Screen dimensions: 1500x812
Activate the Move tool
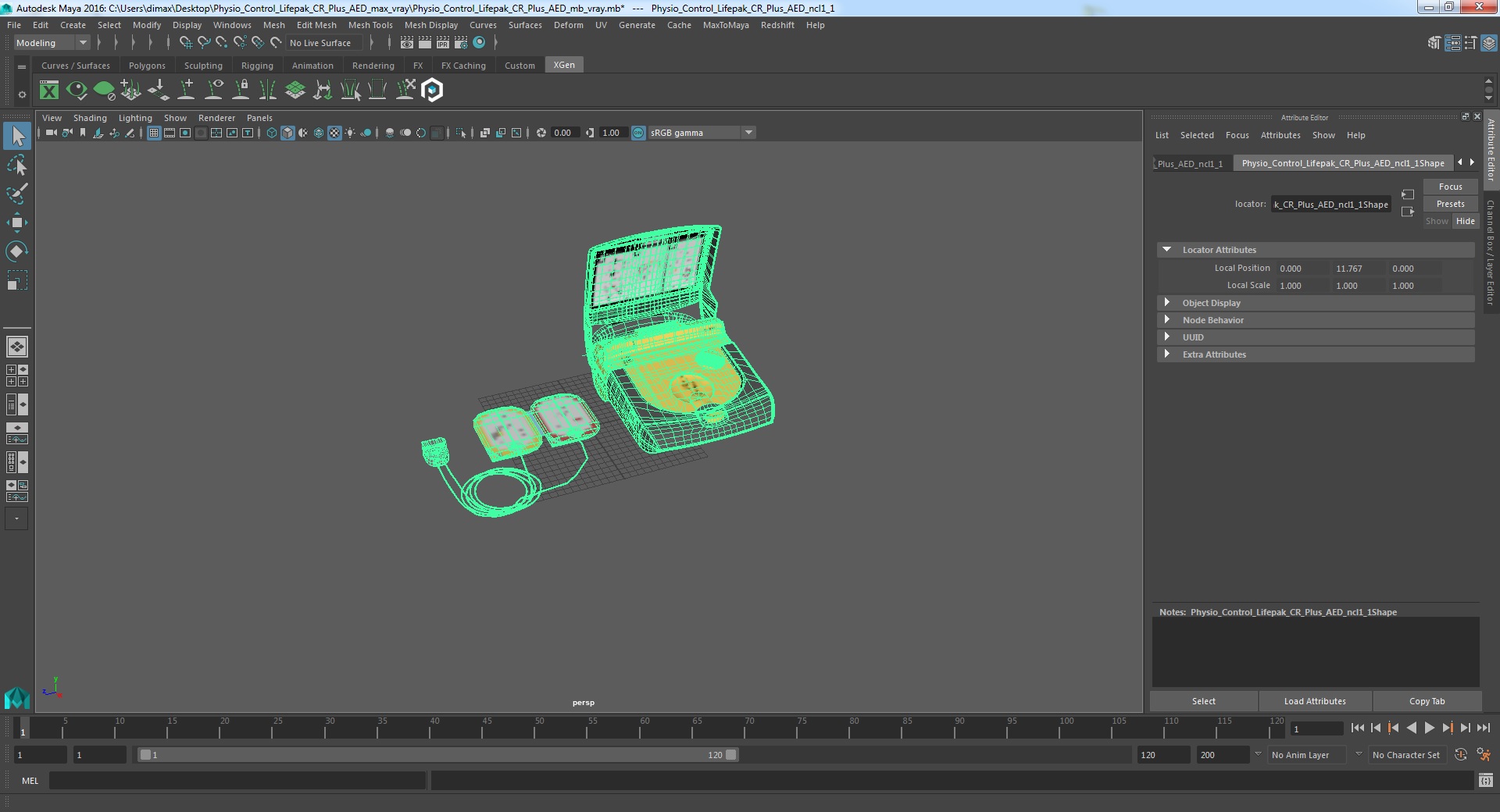[17, 223]
